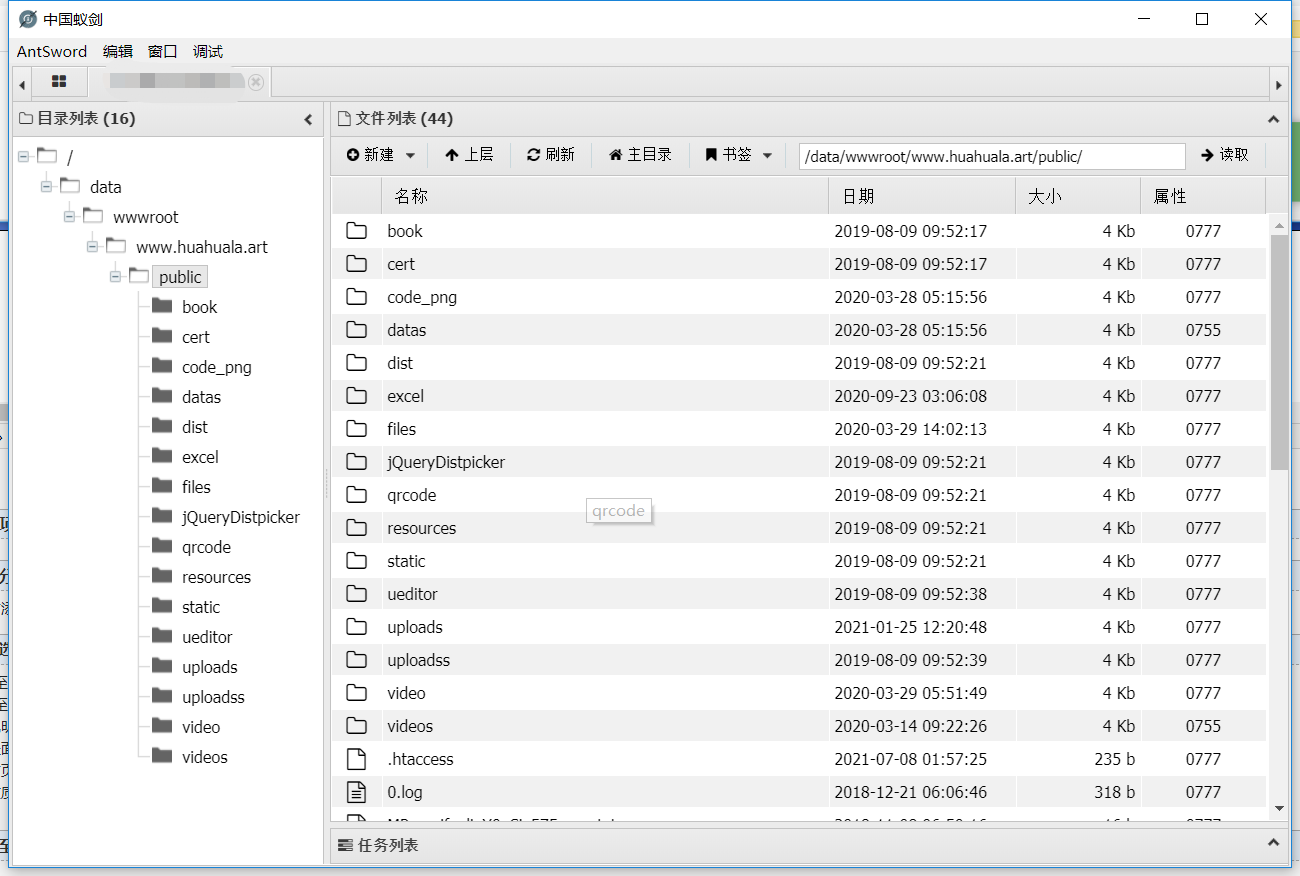Click the path input field
This screenshot has height=876, width=1300.
click(x=992, y=156)
